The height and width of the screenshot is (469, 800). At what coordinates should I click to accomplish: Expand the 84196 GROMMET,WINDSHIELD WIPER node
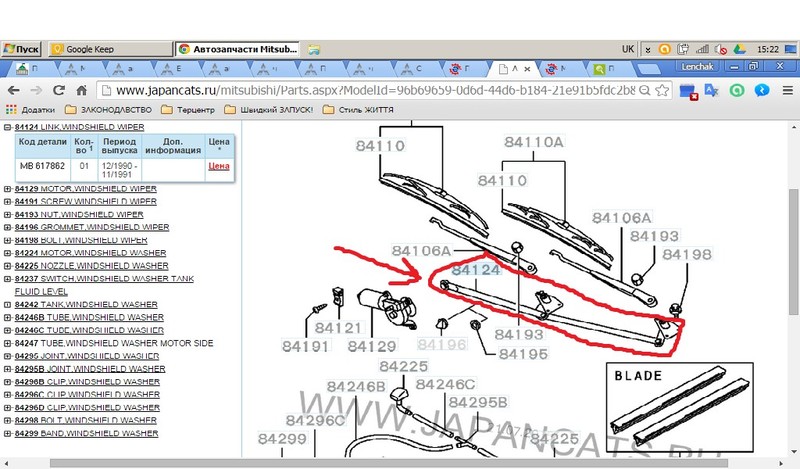(x=7, y=228)
